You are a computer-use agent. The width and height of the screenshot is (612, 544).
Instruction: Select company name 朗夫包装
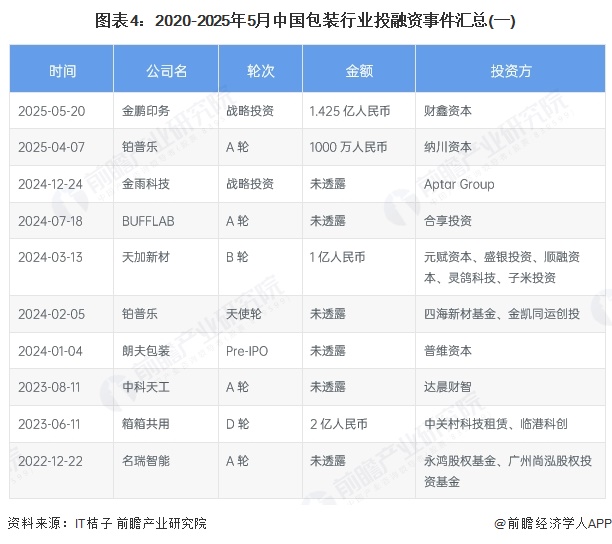pos(146,351)
